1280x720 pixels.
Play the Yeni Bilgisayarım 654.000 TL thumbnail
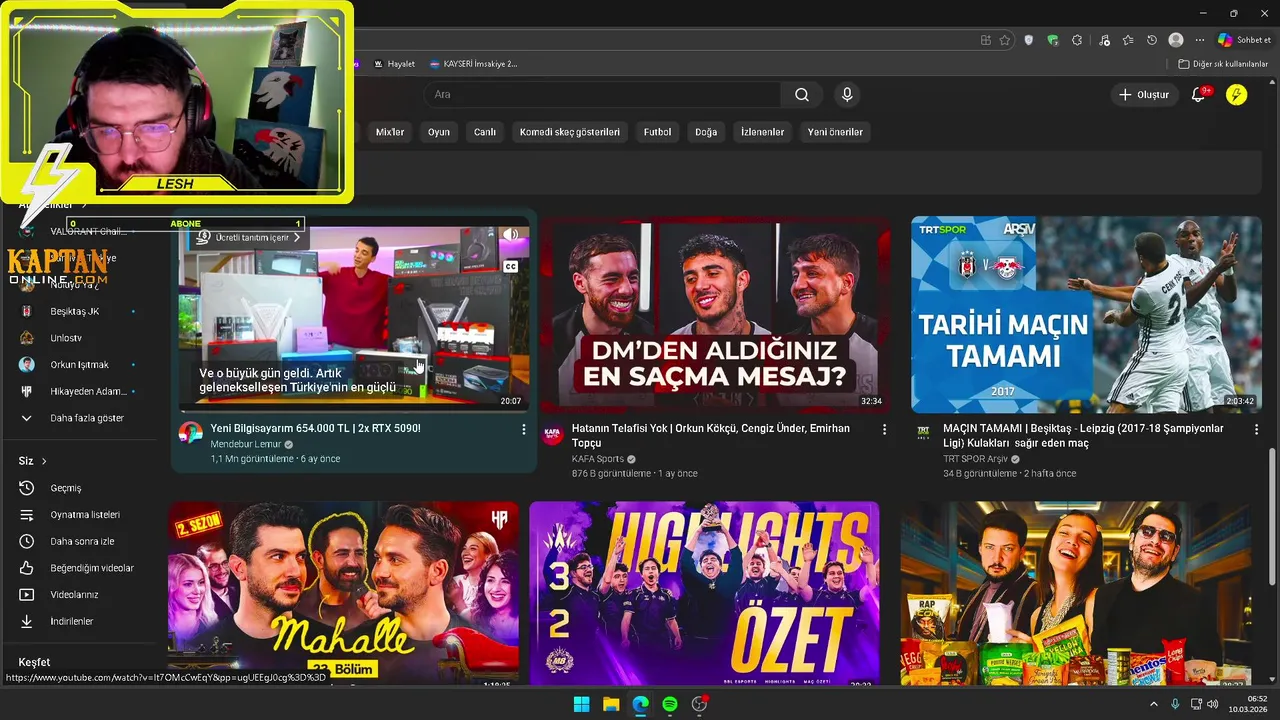354,313
